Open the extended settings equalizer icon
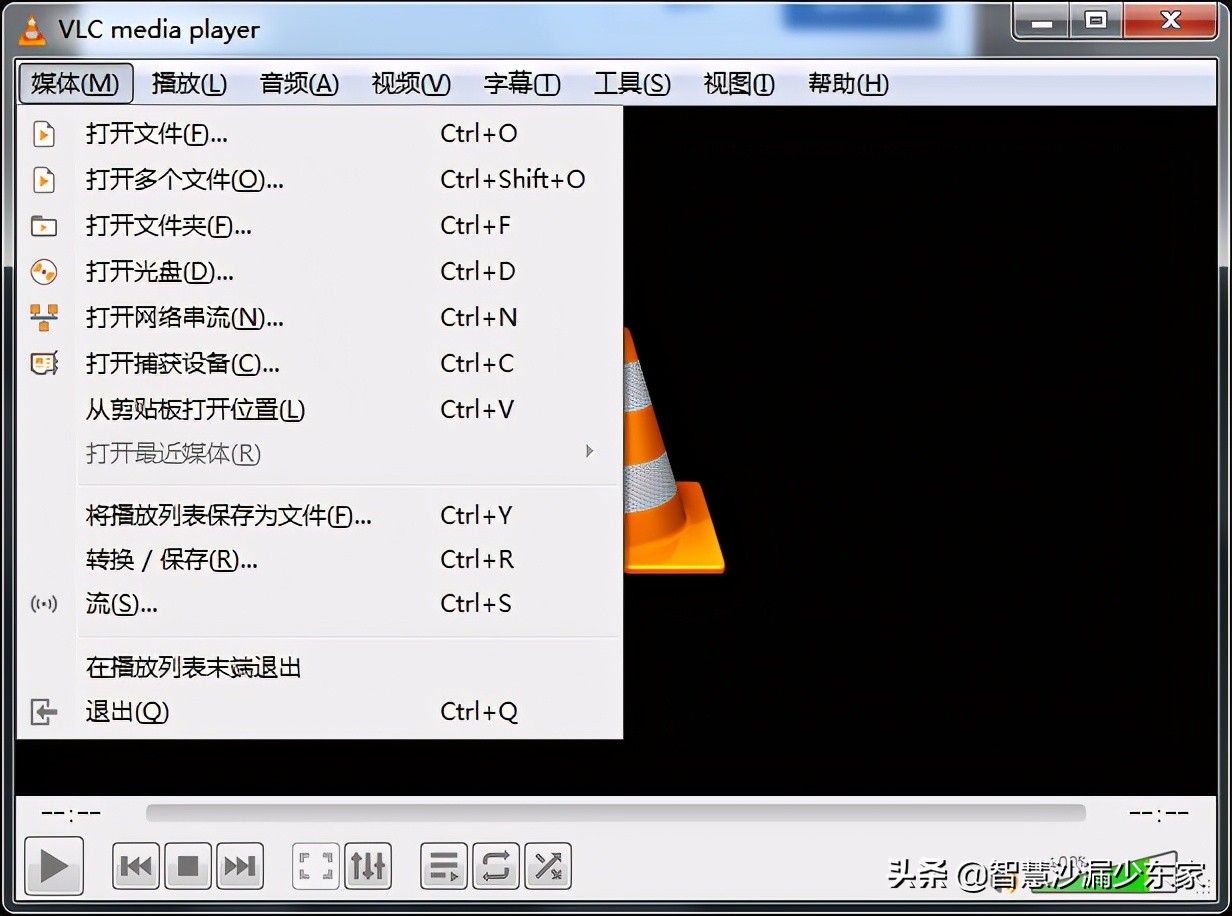The width and height of the screenshot is (1232, 916). (x=368, y=866)
